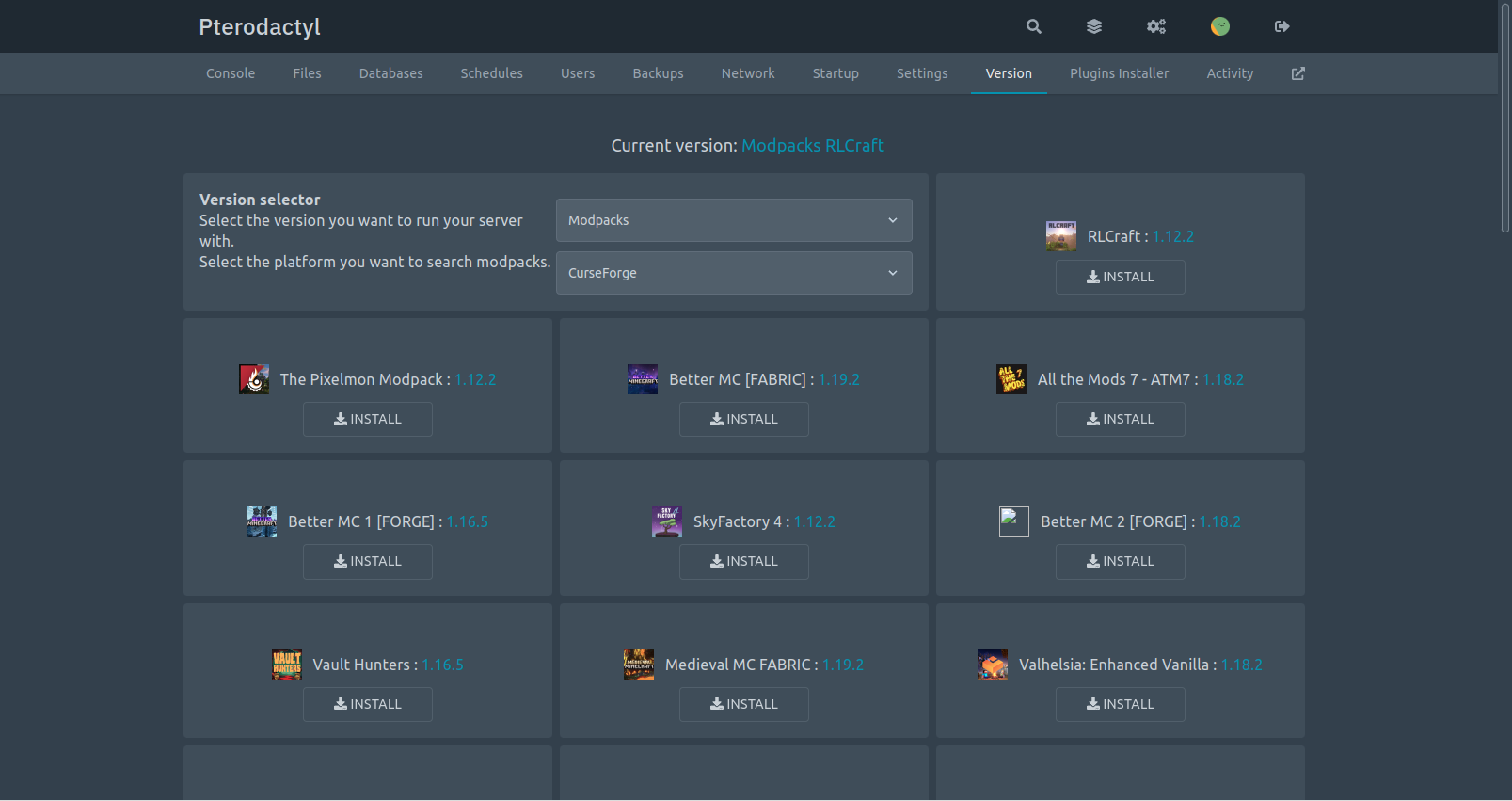This screenshot has height=801, width=1512.
Task: Install the RLCraft modpack
Action: point(1120,277)
